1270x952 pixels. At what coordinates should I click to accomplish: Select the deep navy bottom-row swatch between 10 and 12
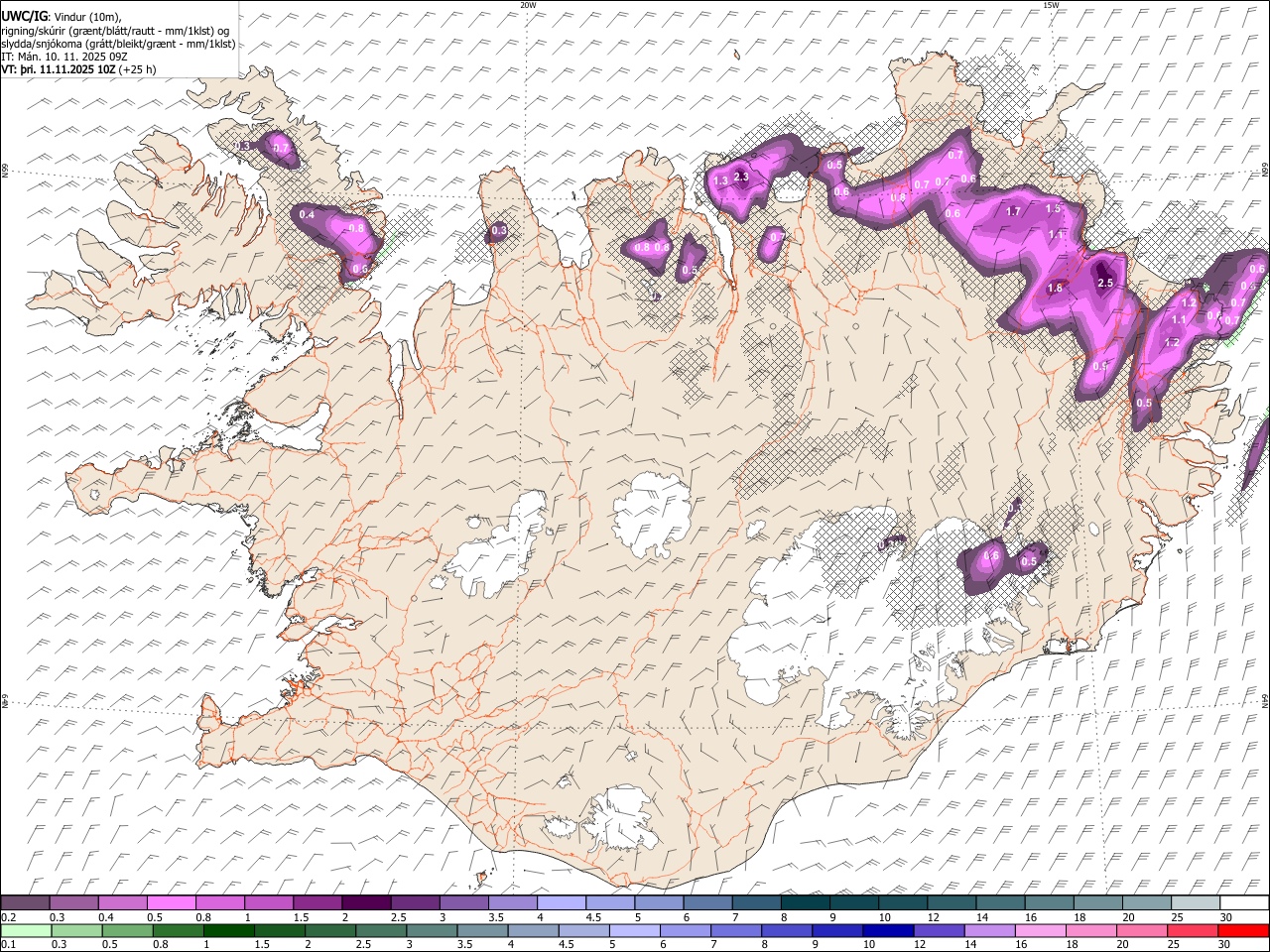click(888, 930)
